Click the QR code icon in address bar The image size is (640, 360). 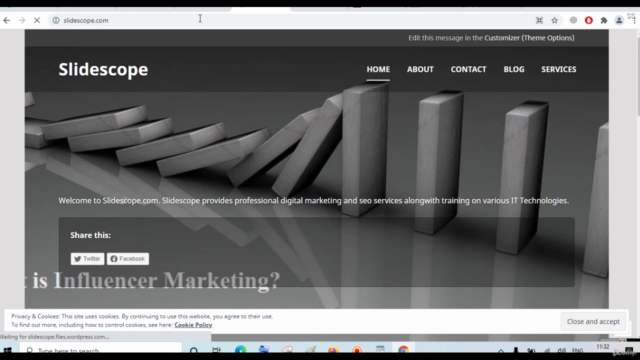539,20
